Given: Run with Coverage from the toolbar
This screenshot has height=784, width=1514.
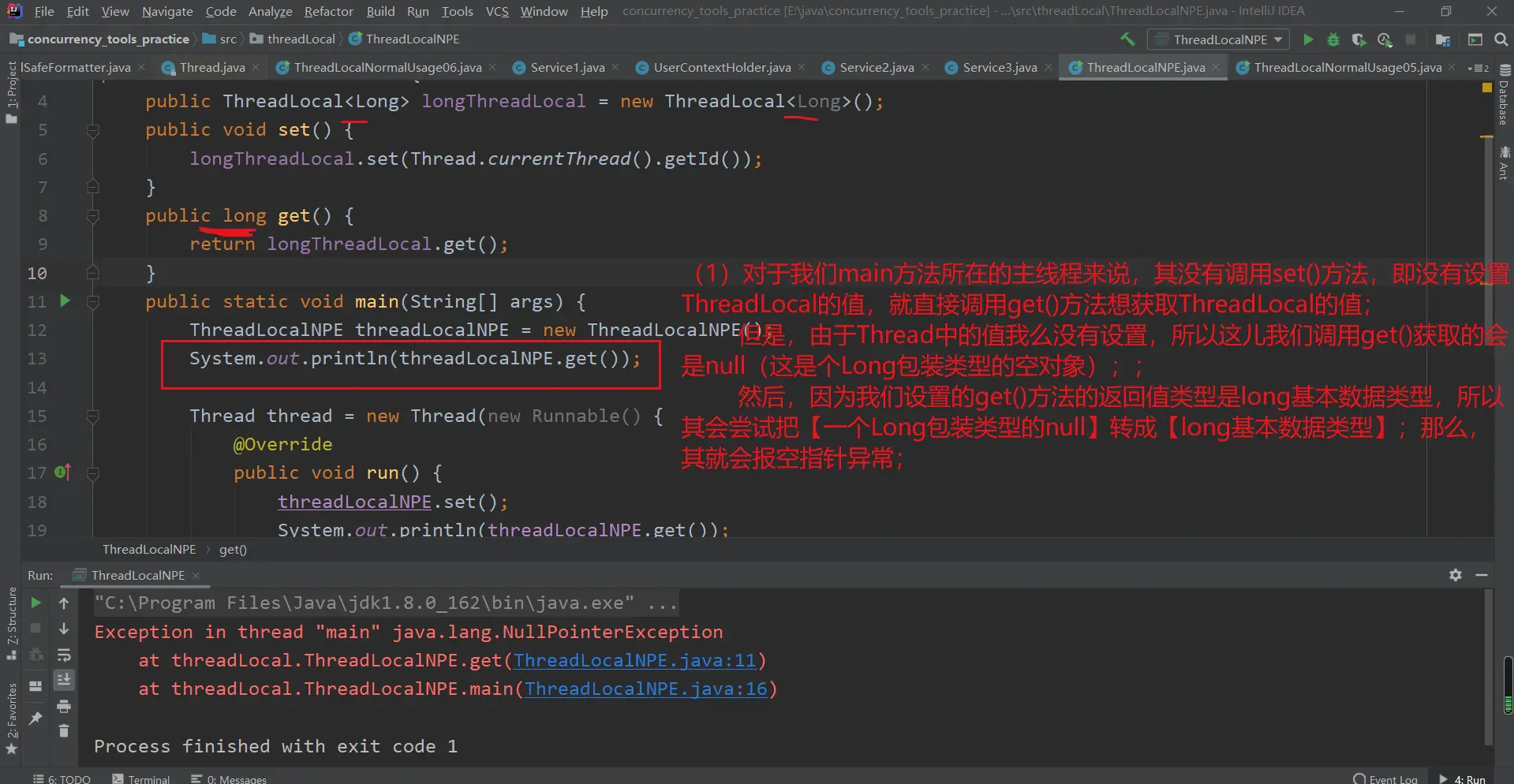Looking at the screenshot, I should click(1359, 39).
